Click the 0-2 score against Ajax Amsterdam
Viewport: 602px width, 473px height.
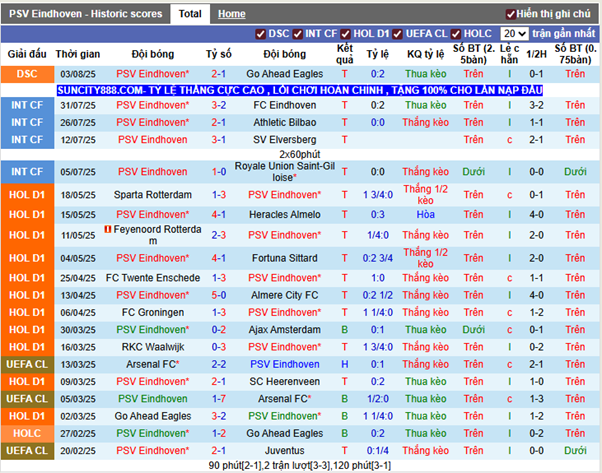[219, 330]
